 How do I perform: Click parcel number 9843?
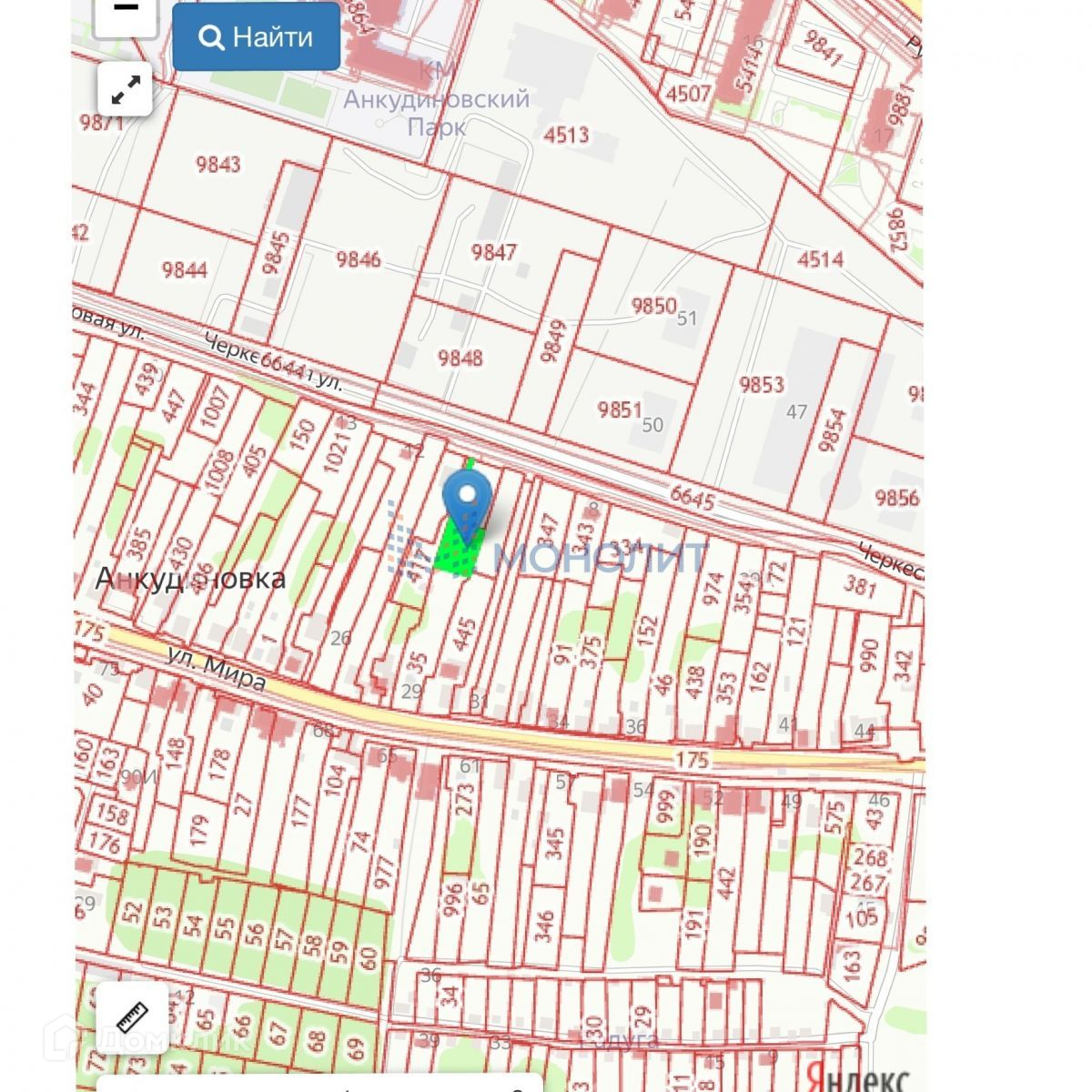click(x=218, y=164)
